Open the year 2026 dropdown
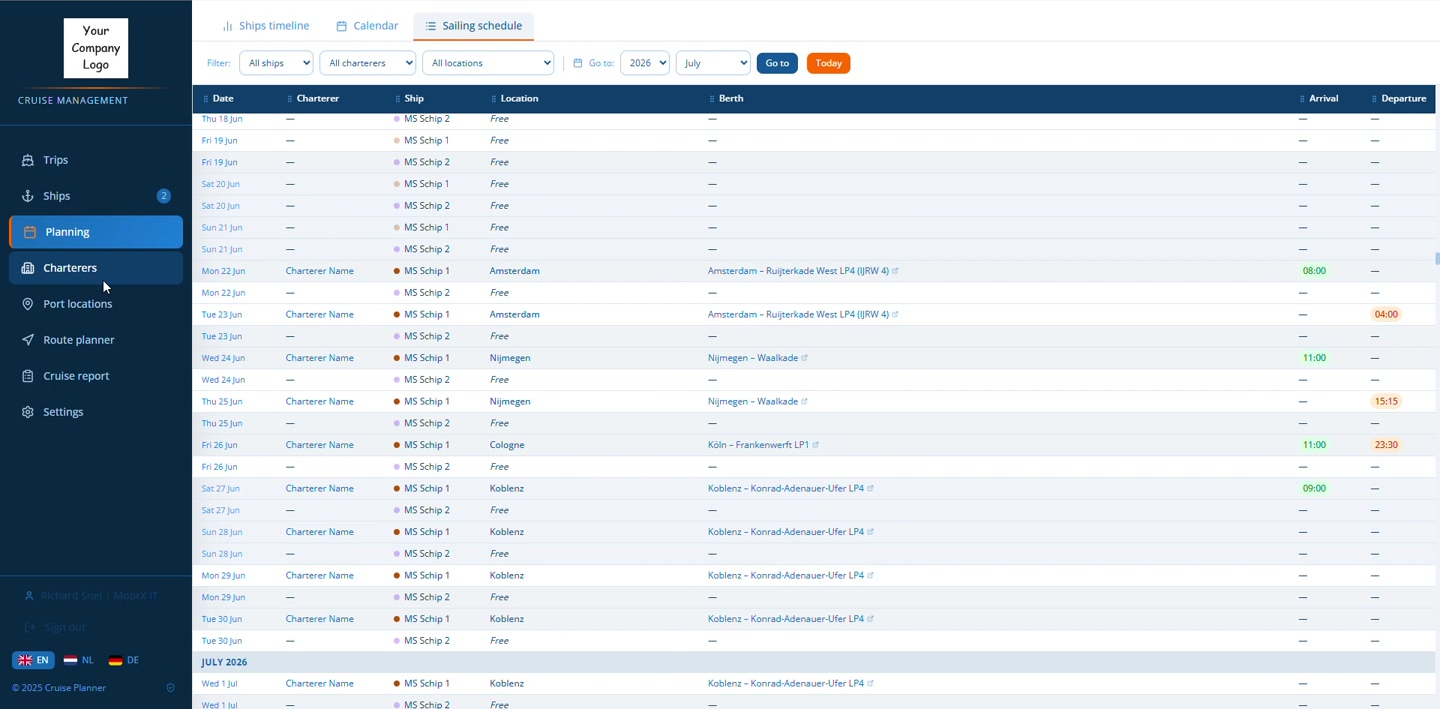Image resolution: width=1440 pixels, height=709 pixels. pyautogui.click(x=645, y=63)
